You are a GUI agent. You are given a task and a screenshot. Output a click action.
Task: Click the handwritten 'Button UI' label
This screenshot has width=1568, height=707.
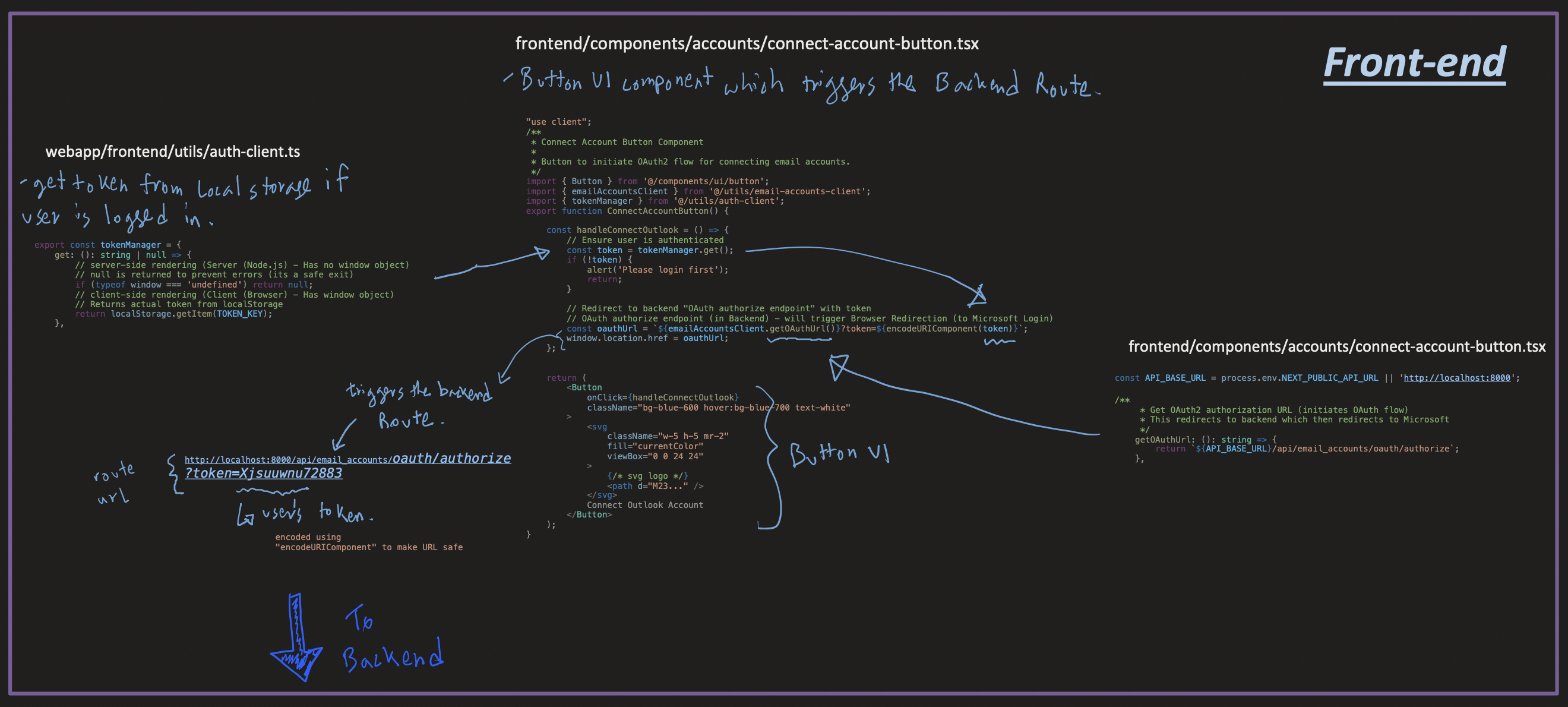point(839,454)
